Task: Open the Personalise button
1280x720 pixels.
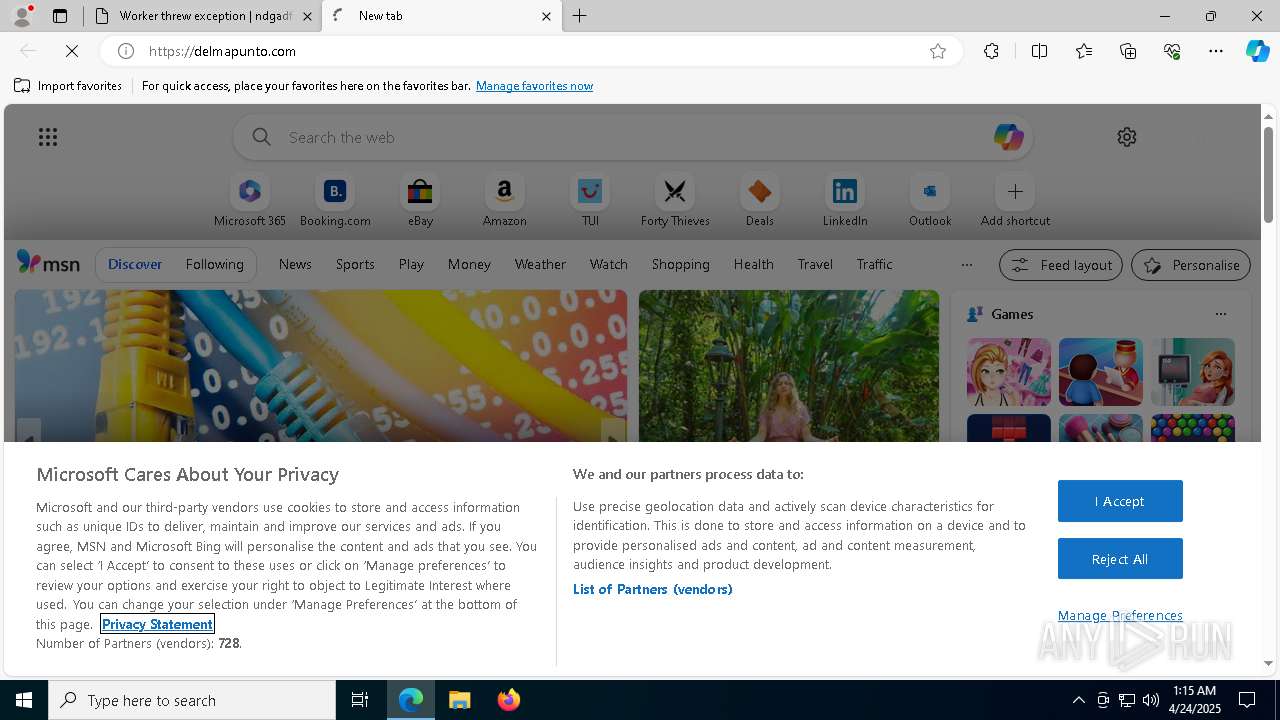Action: click(1191, 265)
